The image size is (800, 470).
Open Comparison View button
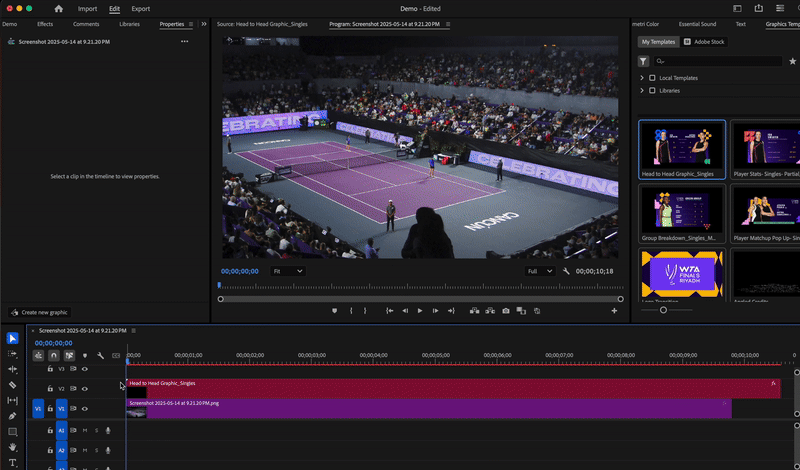click(521, 311)
